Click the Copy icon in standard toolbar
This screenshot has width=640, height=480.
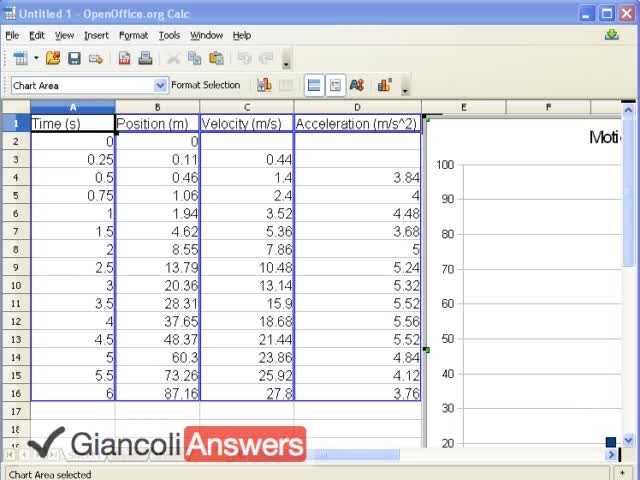[x=195, y=58]
